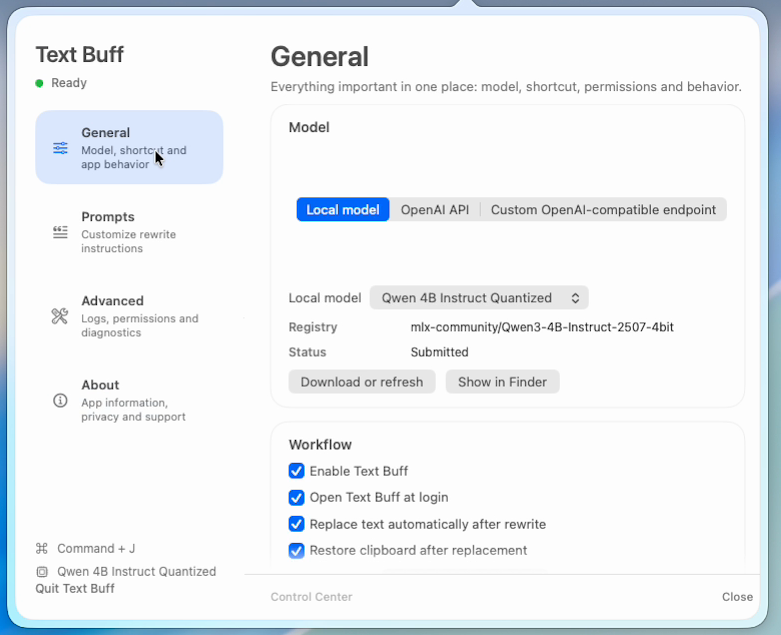Click the Close button at bottom right

point(737,597)
